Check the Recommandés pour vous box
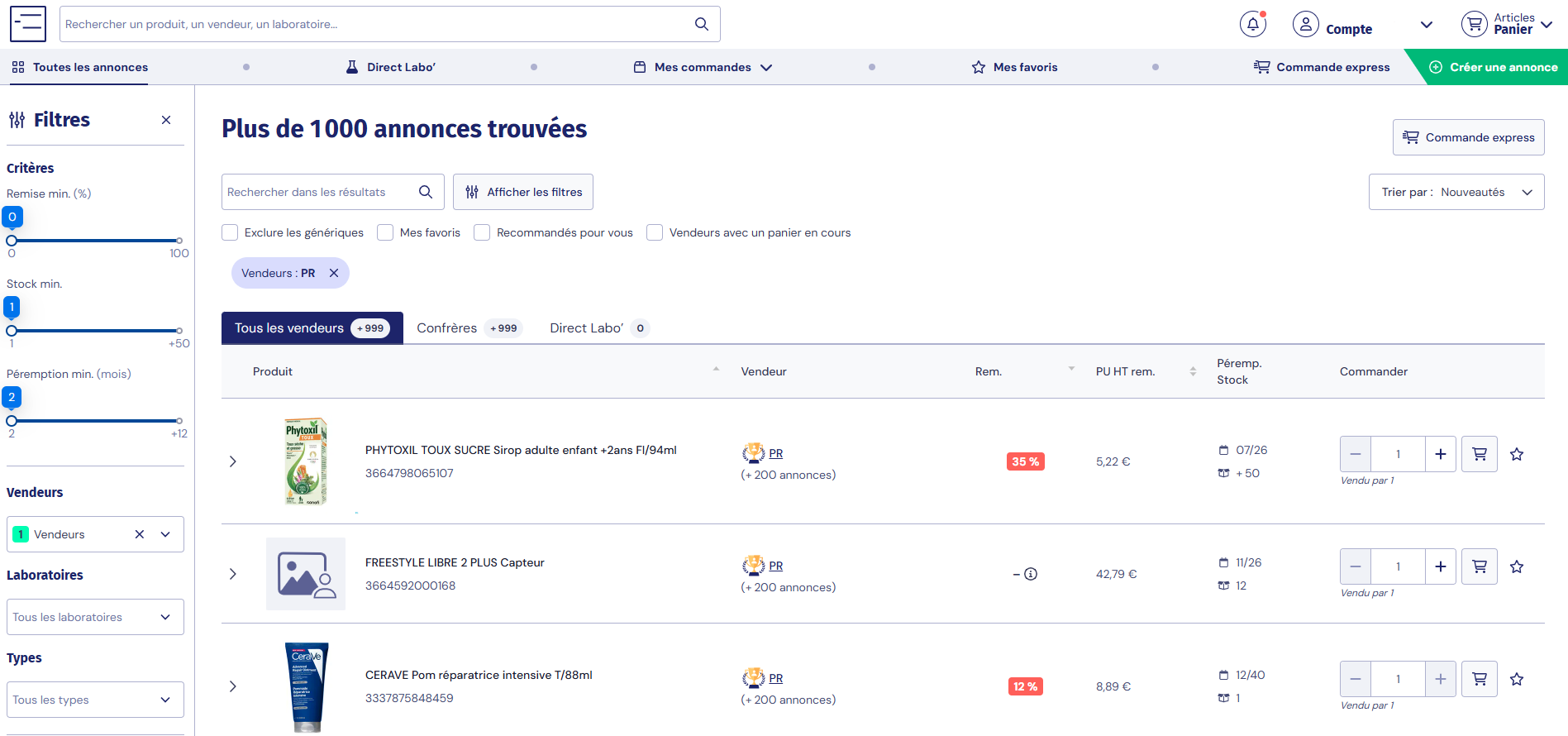Image resolution: width=1568 pixels, height=736 pixels. (x=482, y=232)
